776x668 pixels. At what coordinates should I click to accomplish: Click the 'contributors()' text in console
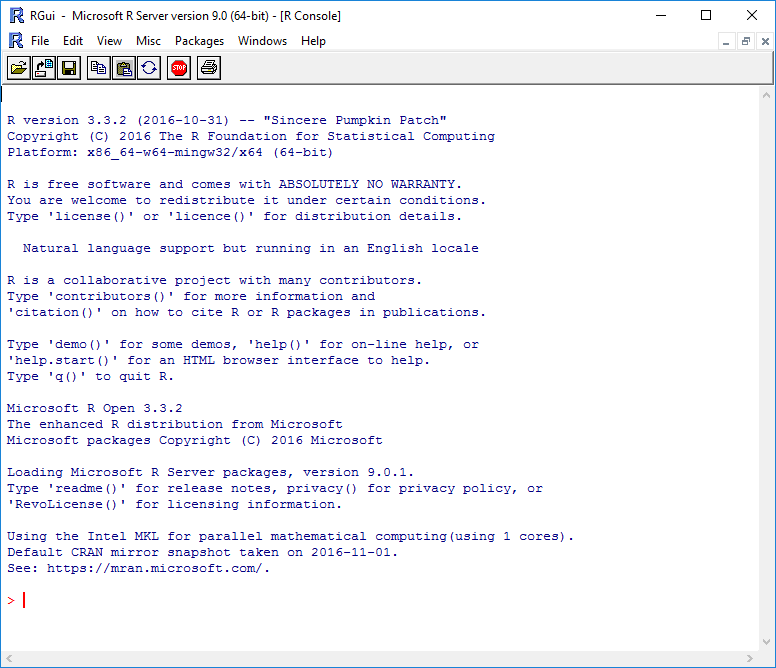click(111, 296)
